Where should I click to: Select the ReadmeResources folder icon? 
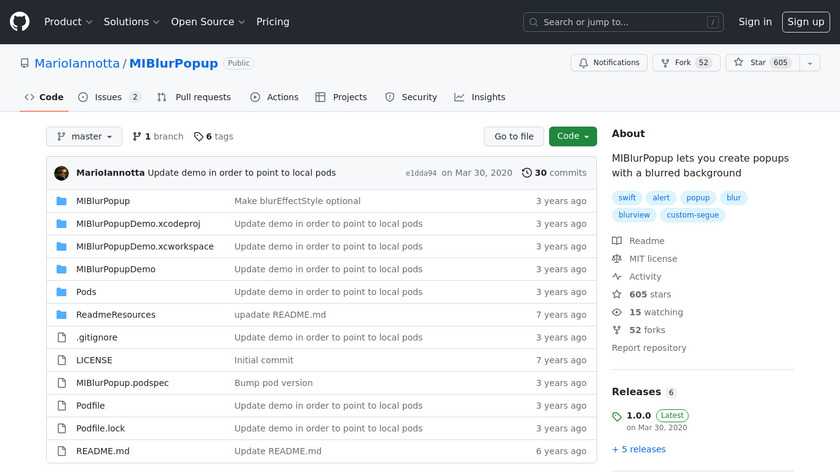point(62,314)
